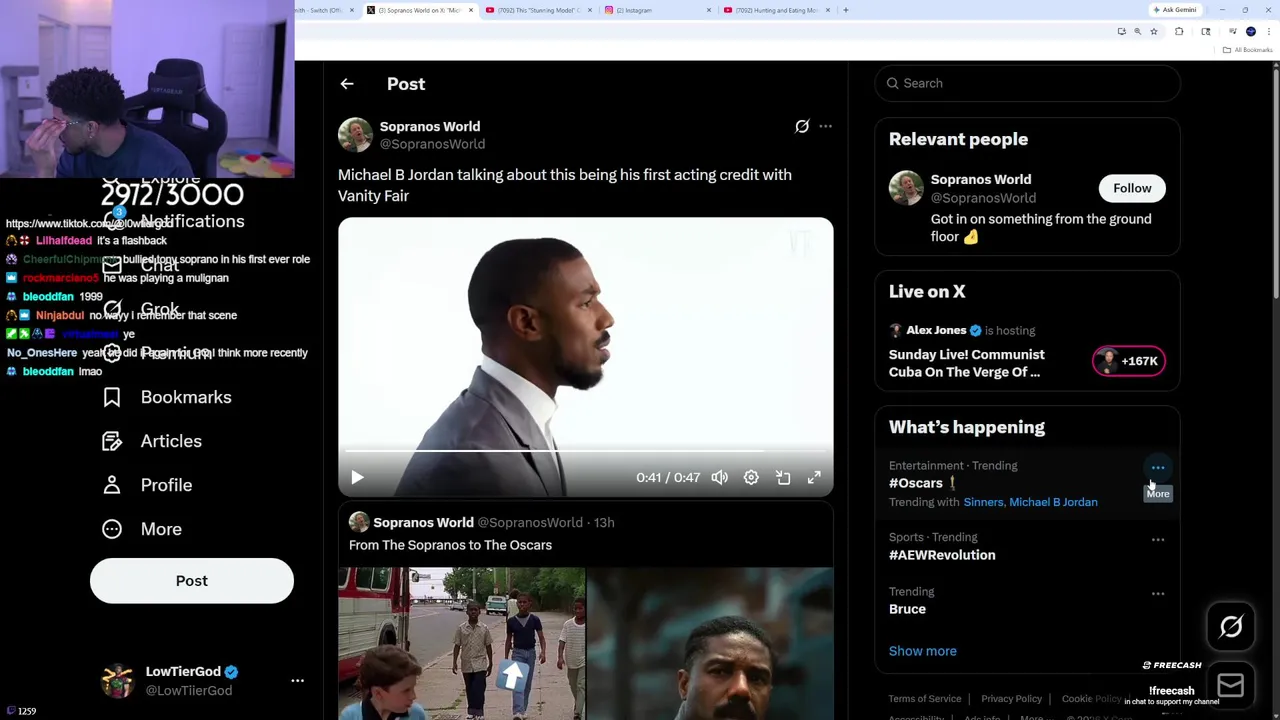Open browser zoom magnifier icon
This screenshot has width=1280, height=720.
click(1137, 32)
